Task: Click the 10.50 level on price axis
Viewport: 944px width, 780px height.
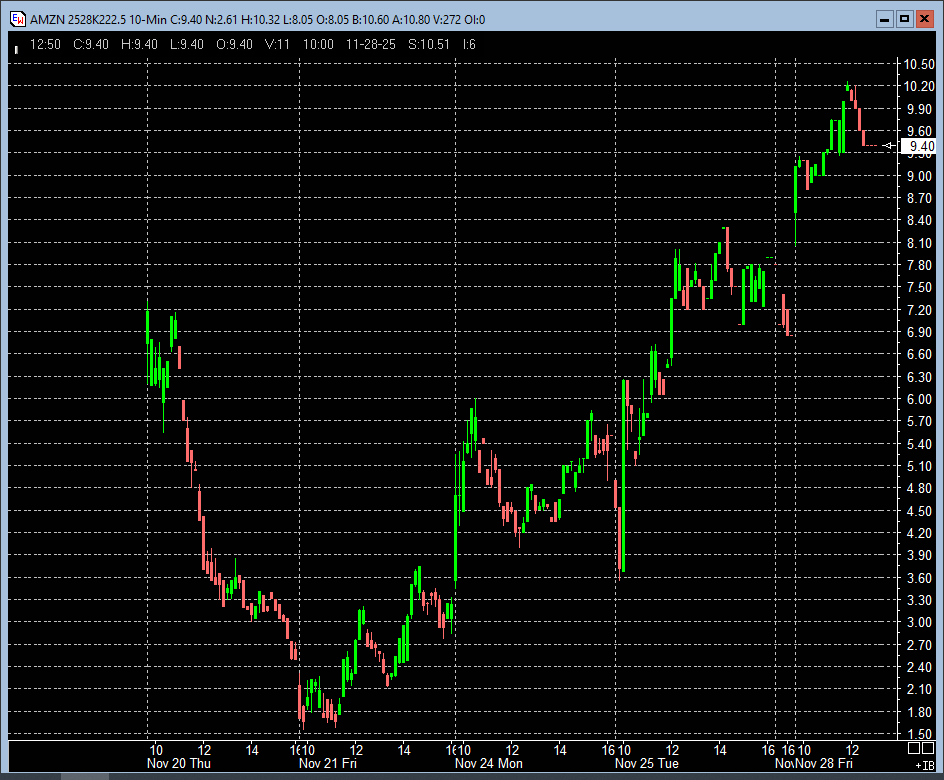Action: [919, 65]
